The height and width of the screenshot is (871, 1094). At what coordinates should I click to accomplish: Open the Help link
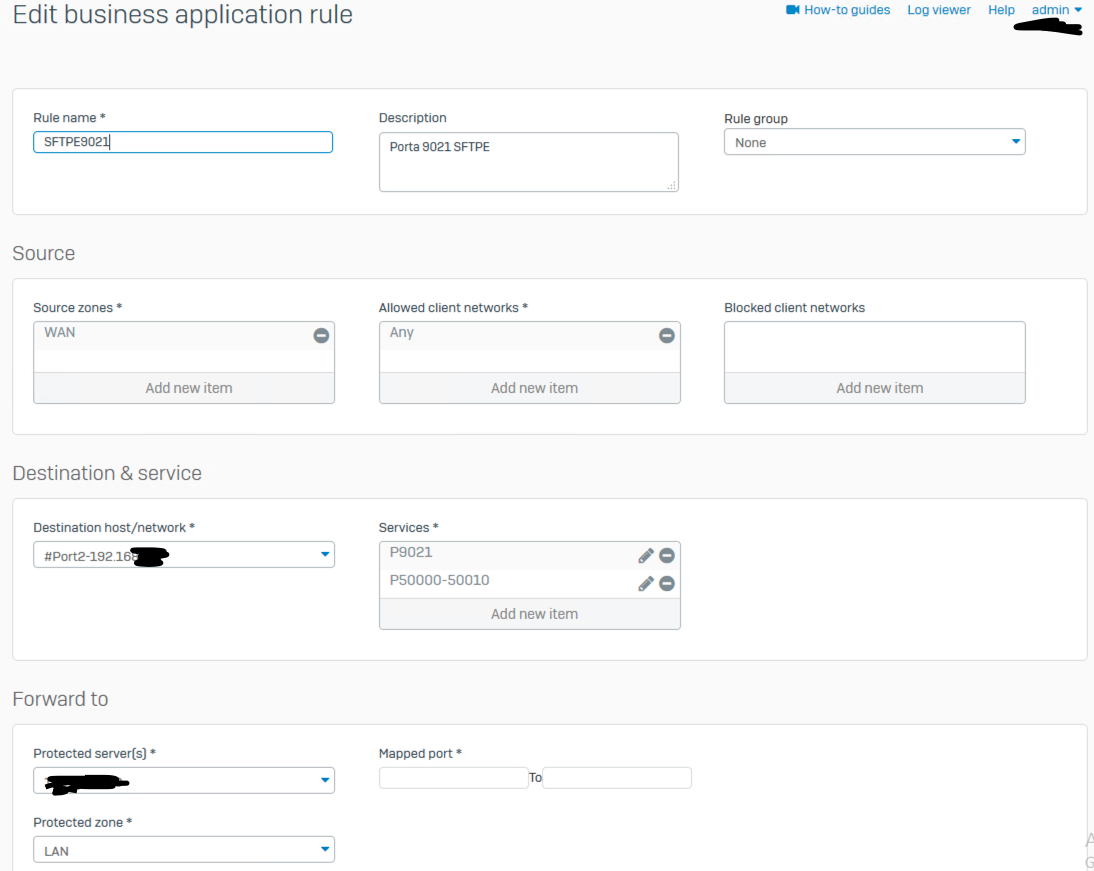point(1001,10)
